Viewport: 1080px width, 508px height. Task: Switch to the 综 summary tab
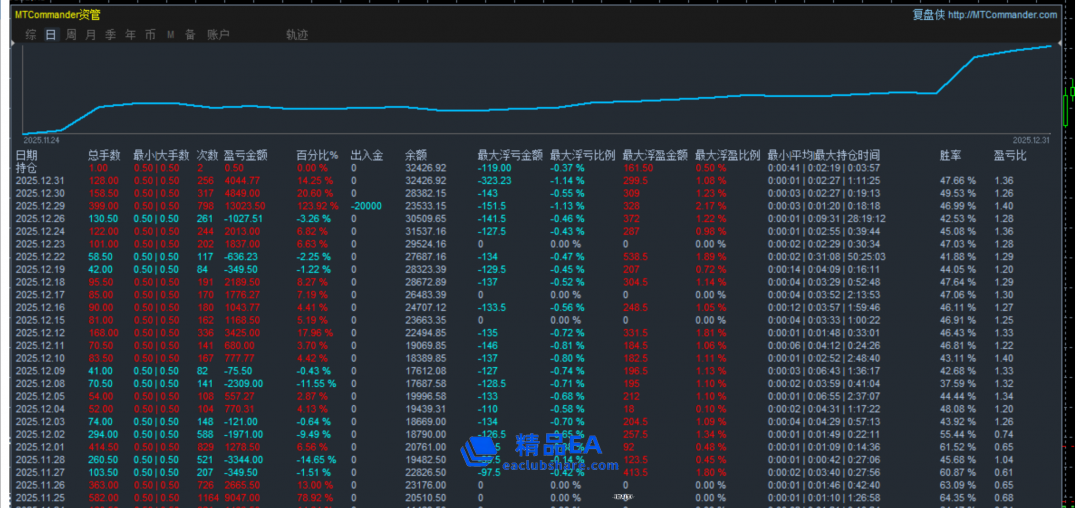click(x=31, y=35)
